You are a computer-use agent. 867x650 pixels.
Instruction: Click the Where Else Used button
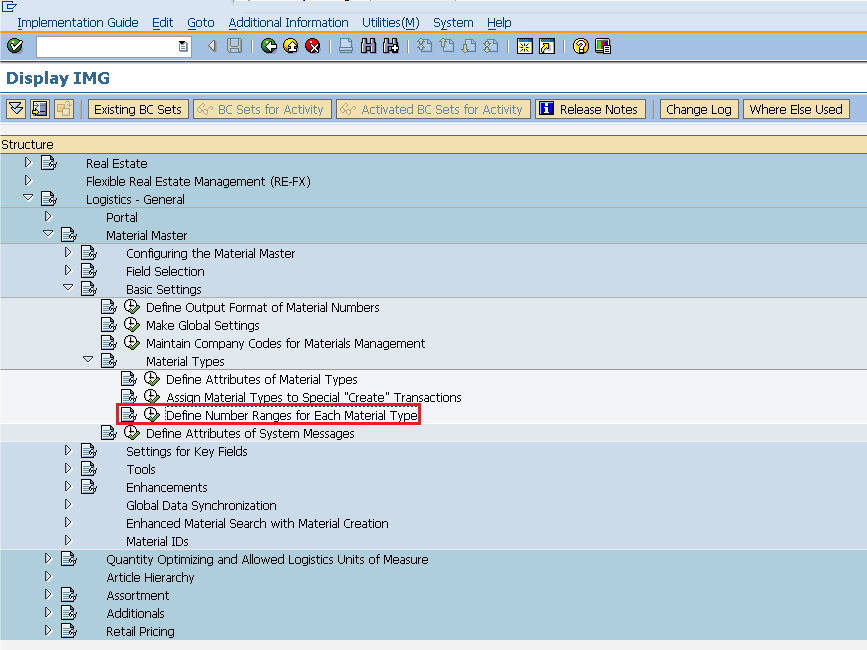point(796,109)
